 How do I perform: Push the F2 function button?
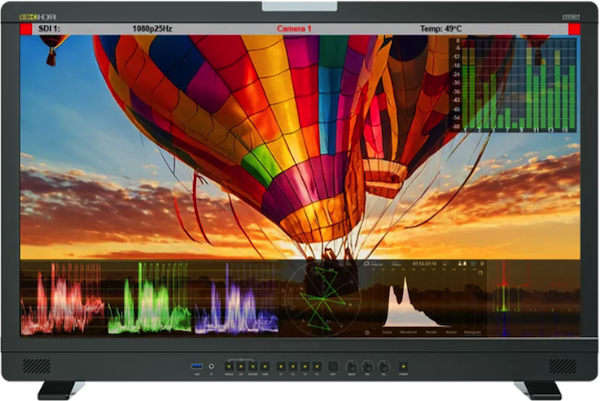click(293, 367)
